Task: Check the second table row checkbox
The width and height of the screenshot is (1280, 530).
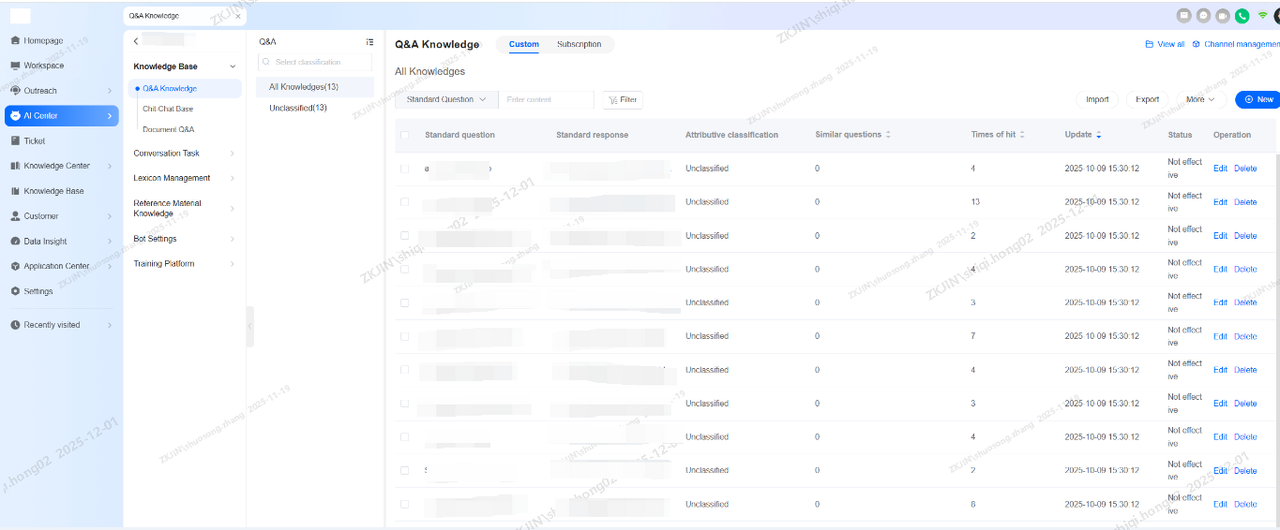Action: click(x=405, y=202)
